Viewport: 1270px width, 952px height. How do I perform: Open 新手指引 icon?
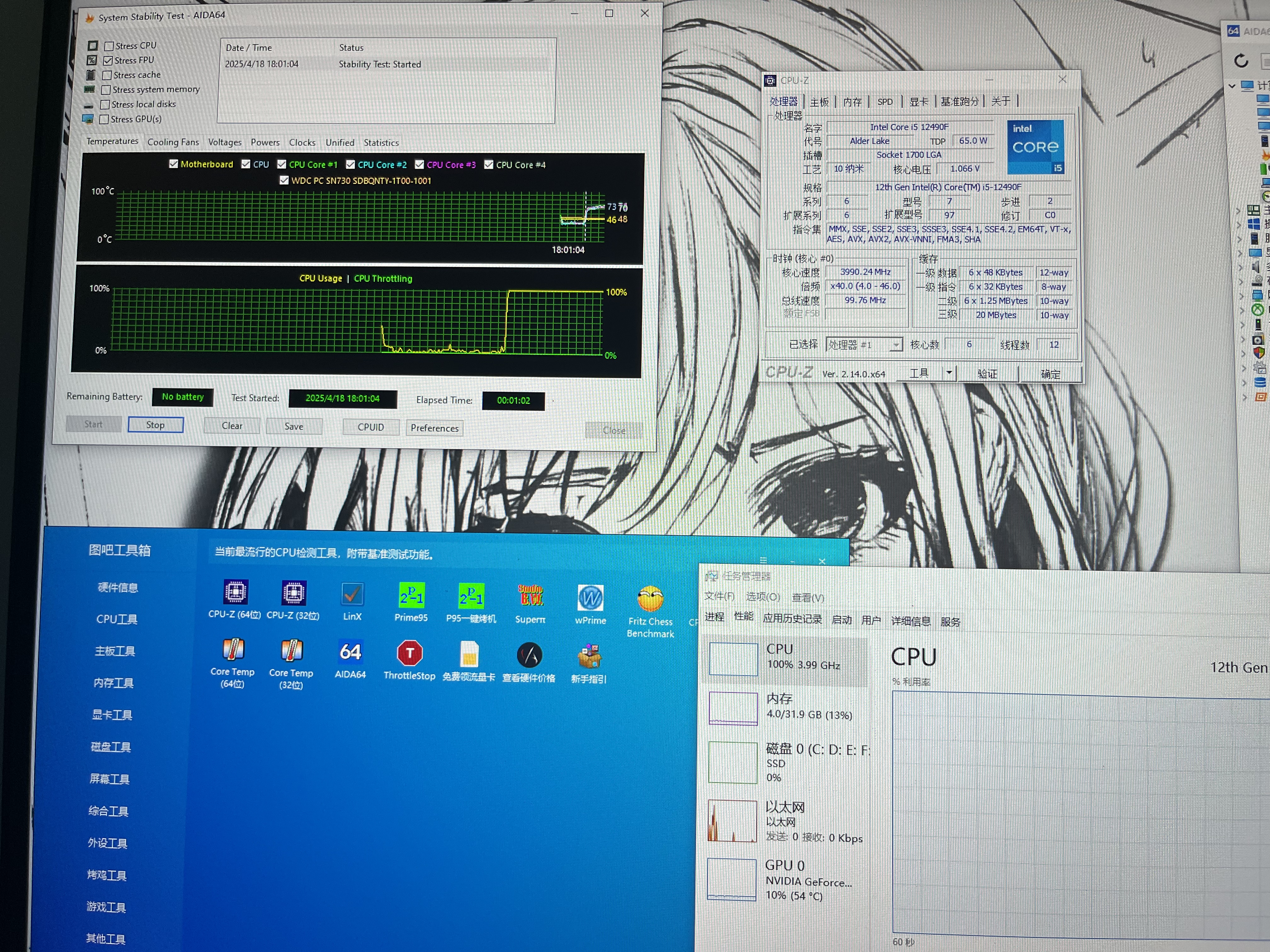[588, 664]
